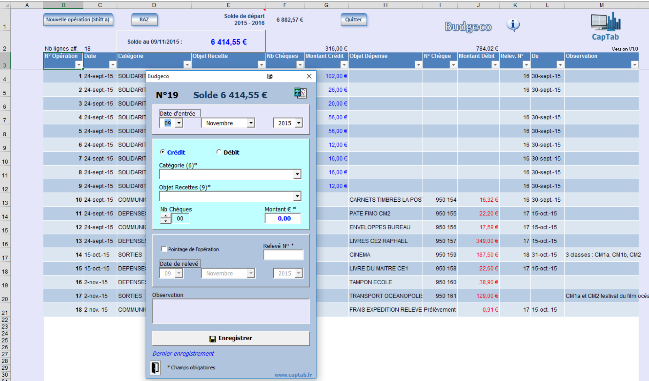This screenshot has width=649, height=381.
Task: Select cell TRANSPORT OCEANOPOLIS
Action: (x=385, y=296)
